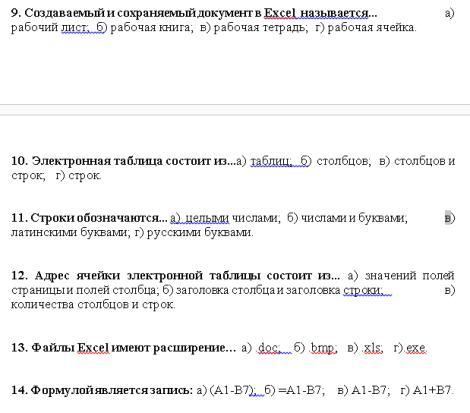470x413 pixels.
Task: Click question 12 heading 'Адрес ячейки'
Action: [176, 276]
